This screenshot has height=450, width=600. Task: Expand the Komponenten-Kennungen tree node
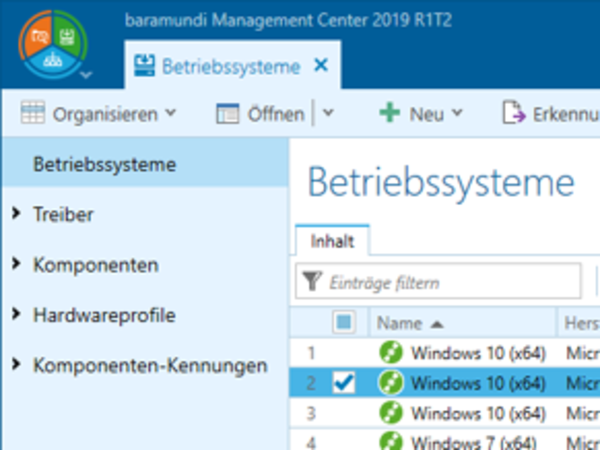(x=16, y=364)
